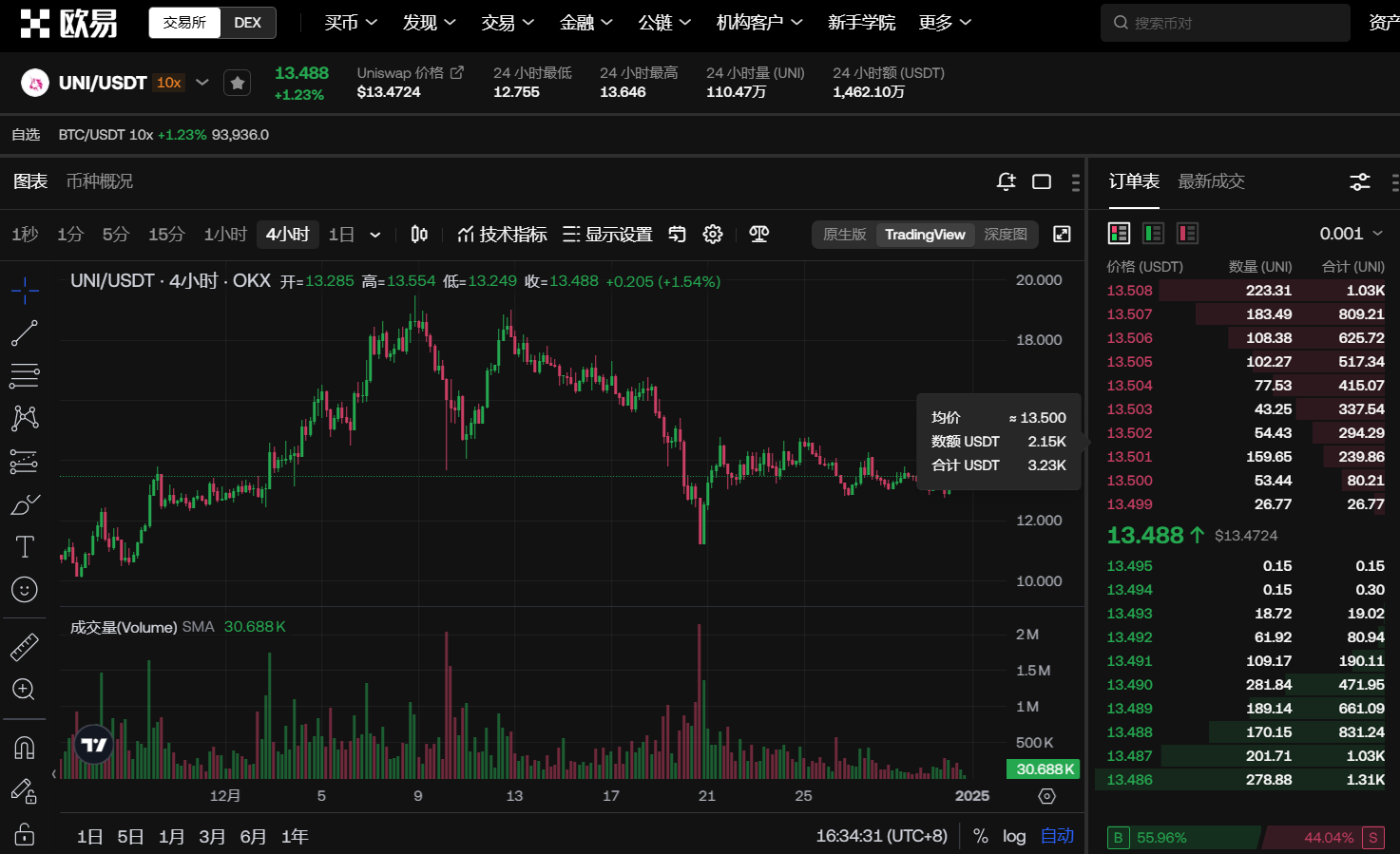Toggle log scale on chart

point(1014,836)
